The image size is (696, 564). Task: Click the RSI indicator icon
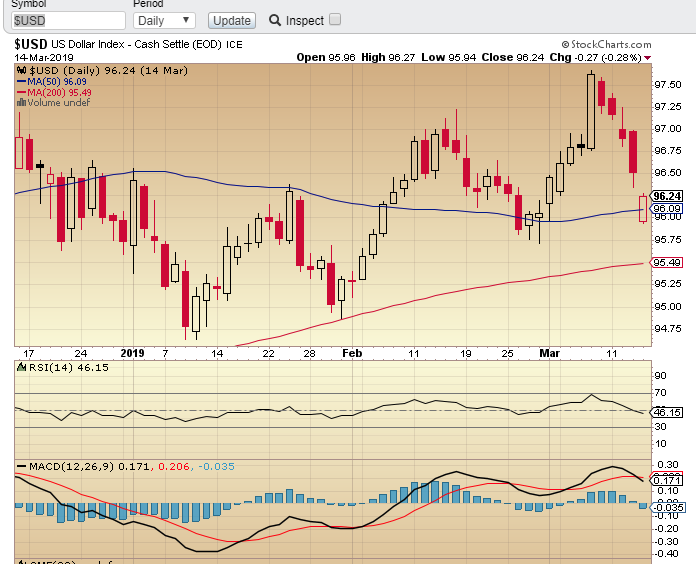pos(21,367)
